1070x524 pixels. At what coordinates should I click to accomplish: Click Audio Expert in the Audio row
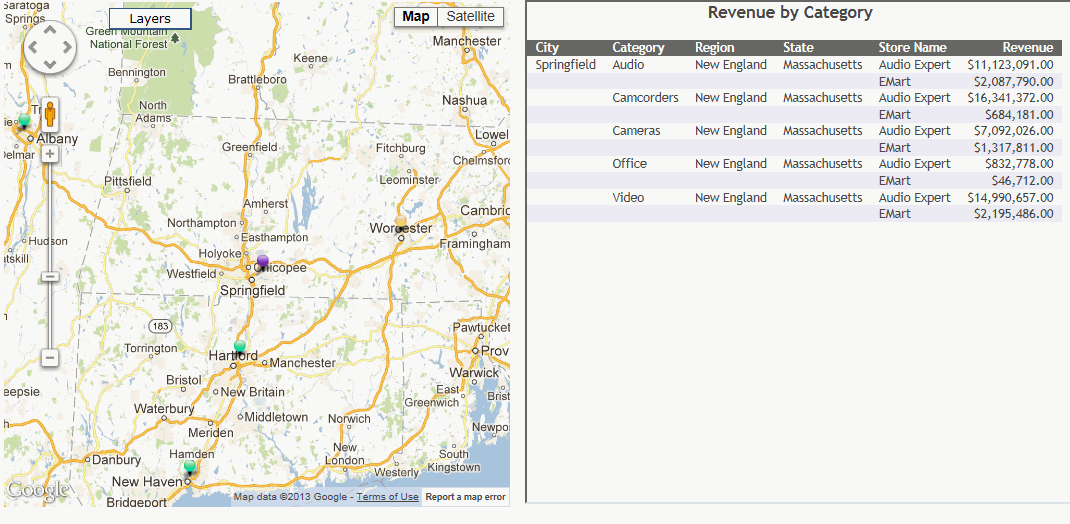click(x=914, y=66)
